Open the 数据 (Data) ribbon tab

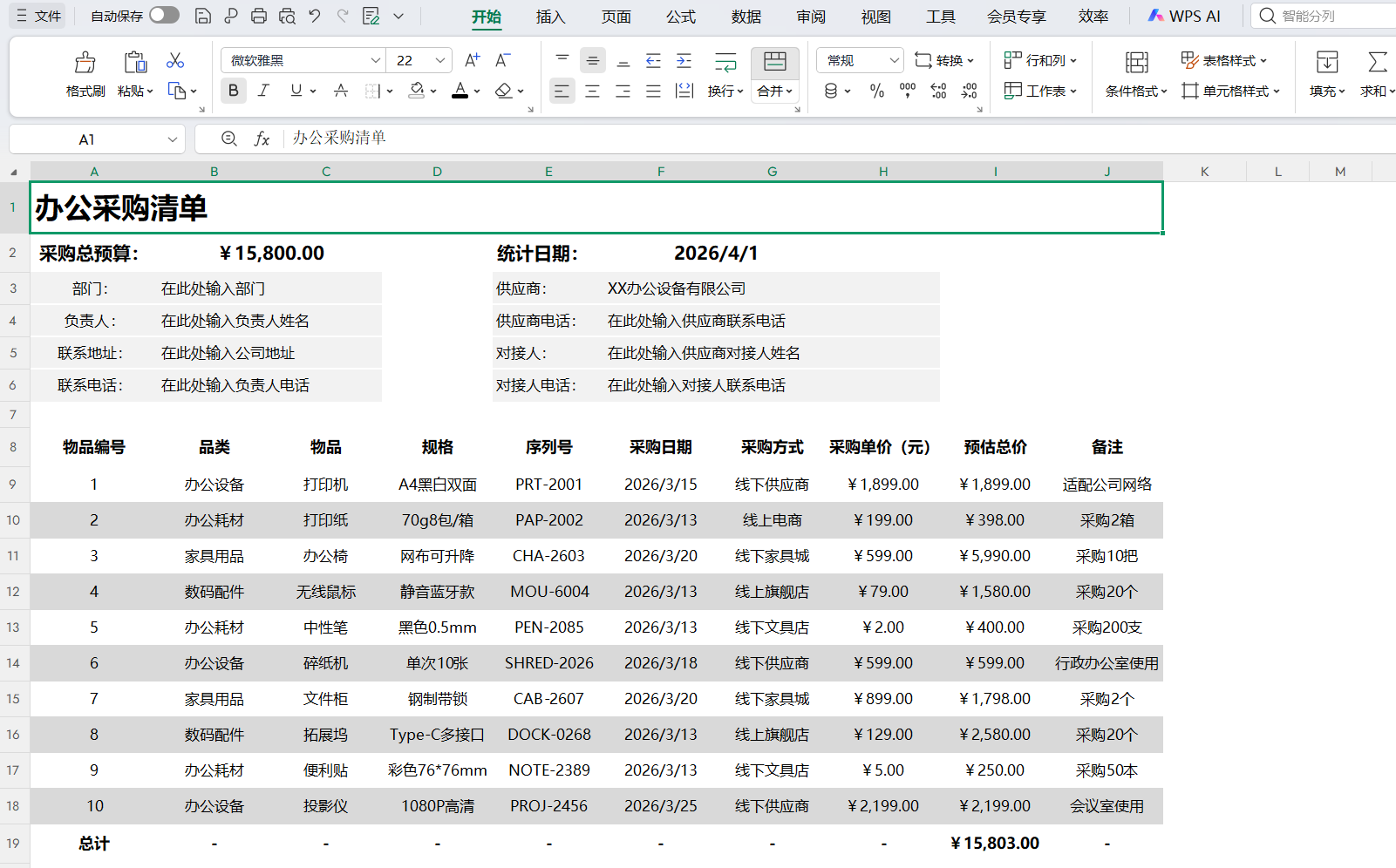coord(746,17)
